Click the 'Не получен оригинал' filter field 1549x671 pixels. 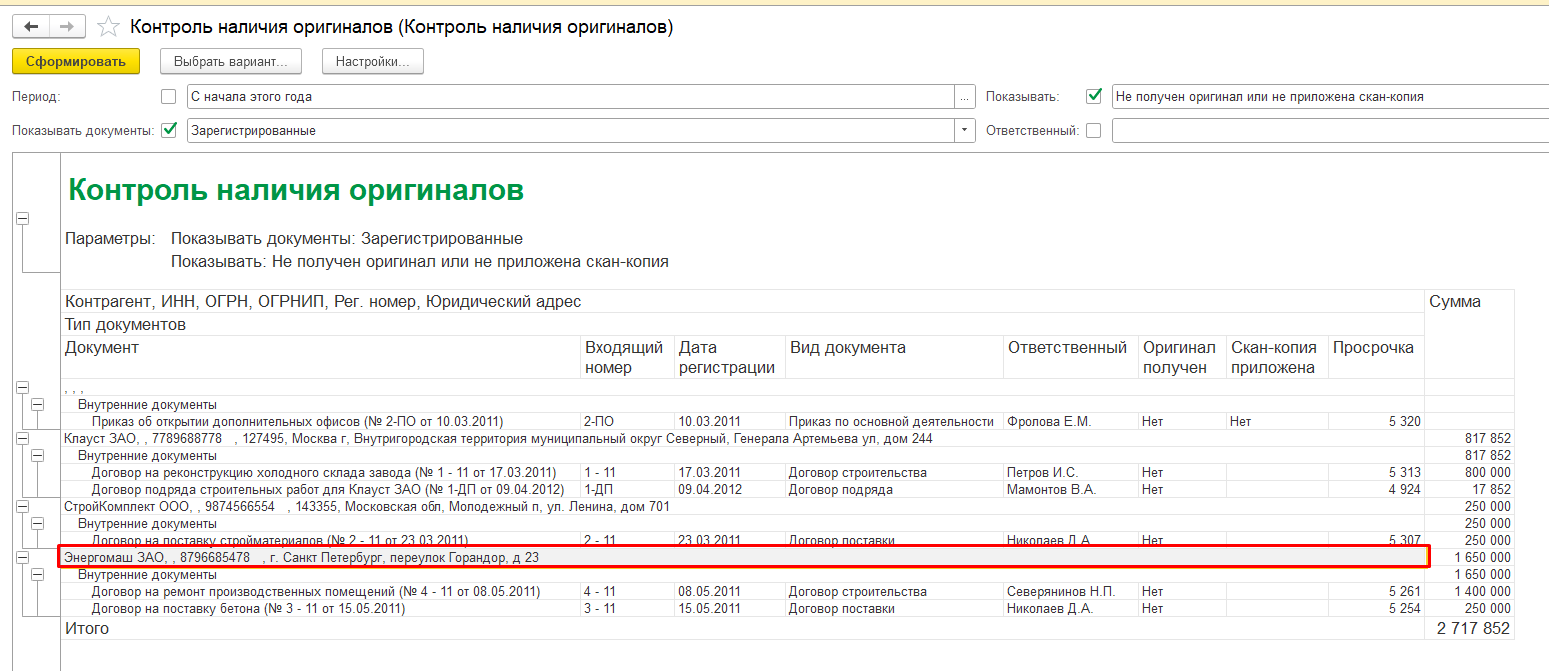(1330, 97)
